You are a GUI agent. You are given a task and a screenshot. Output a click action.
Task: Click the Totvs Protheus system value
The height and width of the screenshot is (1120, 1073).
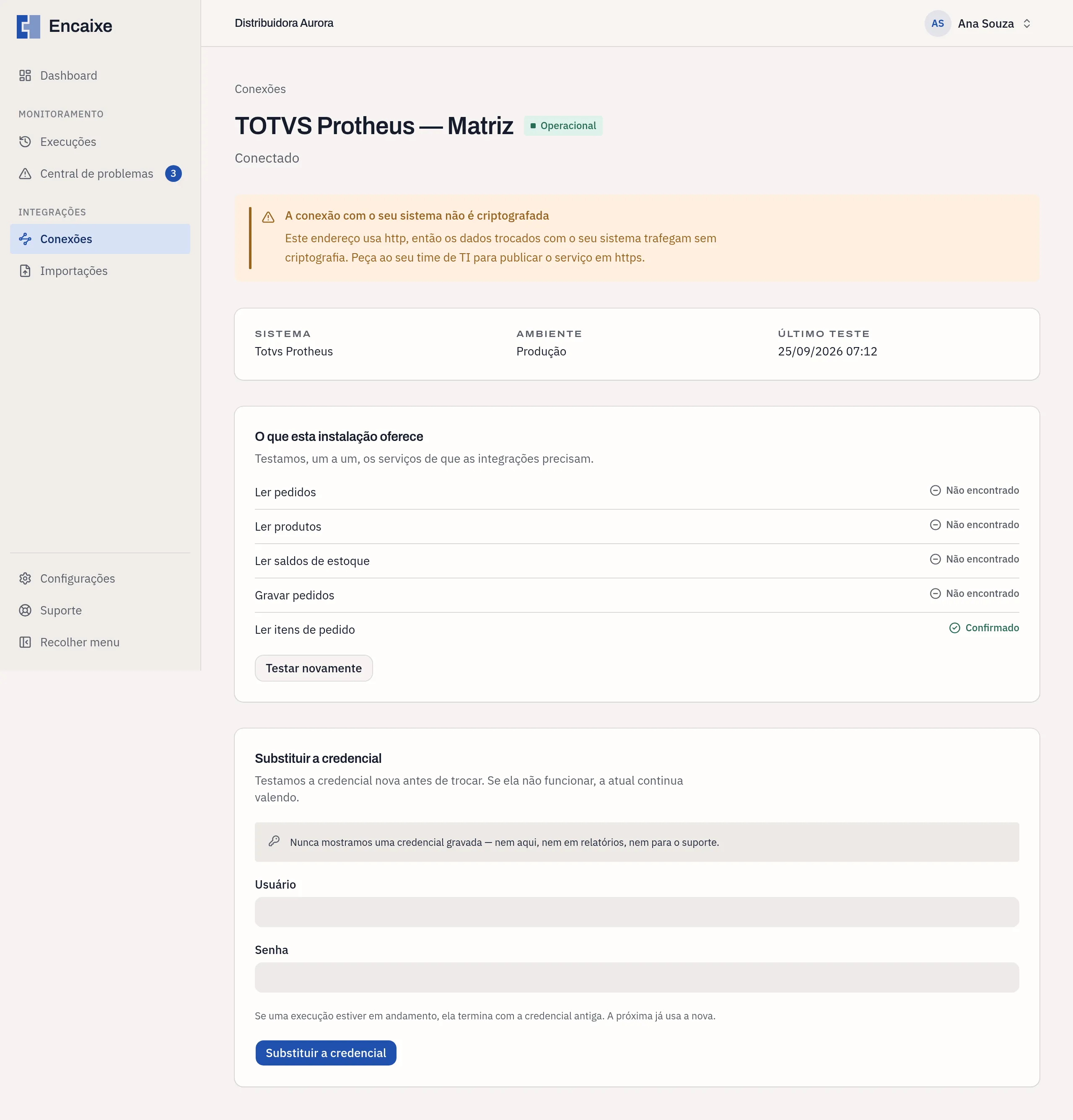coord(294,351)
